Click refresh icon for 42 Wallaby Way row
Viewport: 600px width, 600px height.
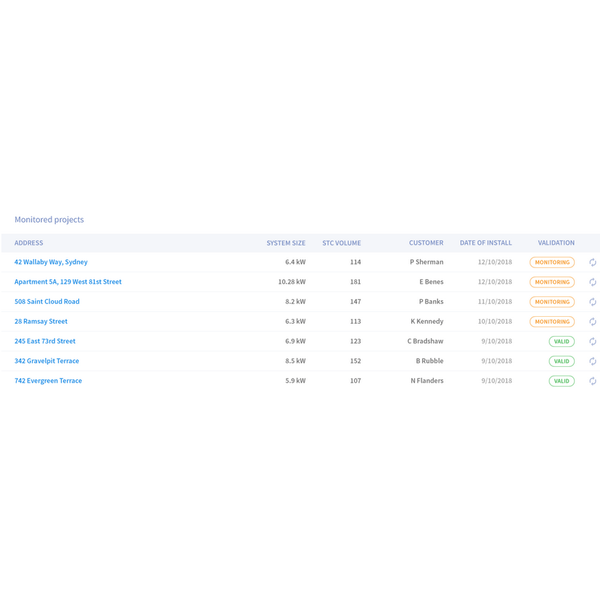click(592, 262)
